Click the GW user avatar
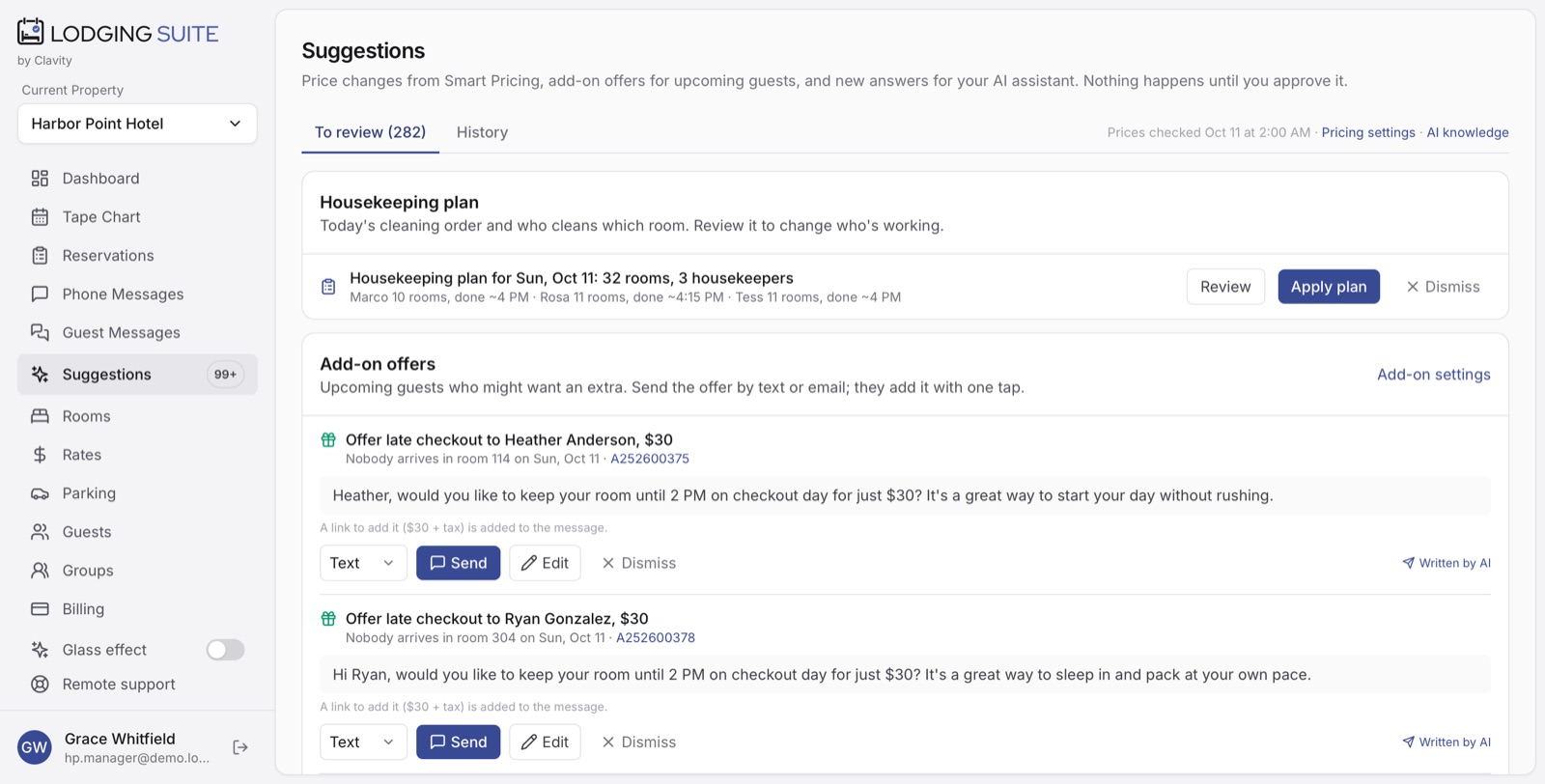The image size is (1545, 784). click(35, 747)
